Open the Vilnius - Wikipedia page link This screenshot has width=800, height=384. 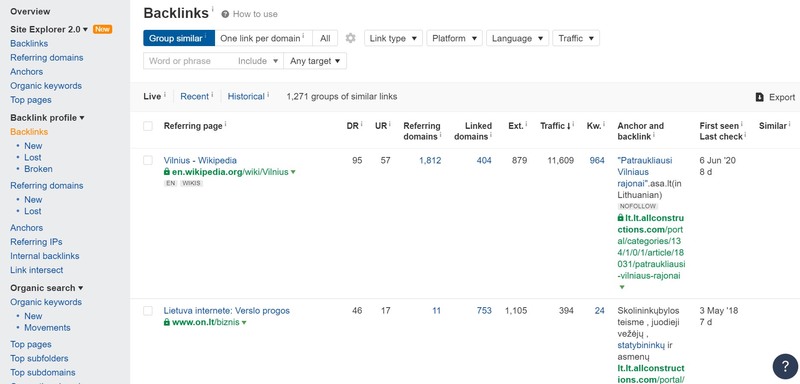pos(200,160)
